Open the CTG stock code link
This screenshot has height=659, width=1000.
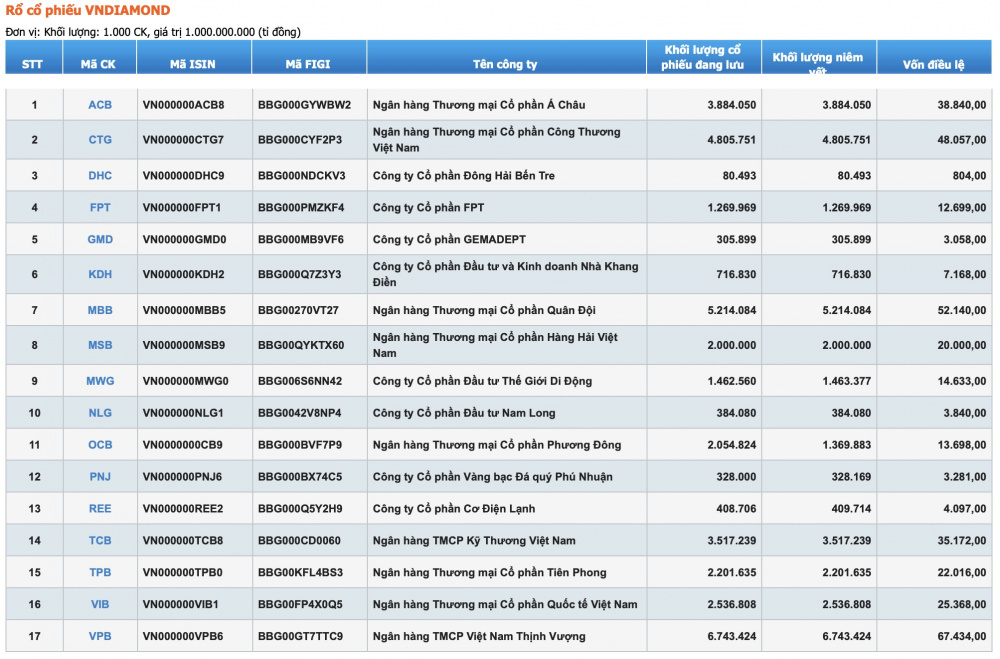pyautogui.click(x=99, y=140)
